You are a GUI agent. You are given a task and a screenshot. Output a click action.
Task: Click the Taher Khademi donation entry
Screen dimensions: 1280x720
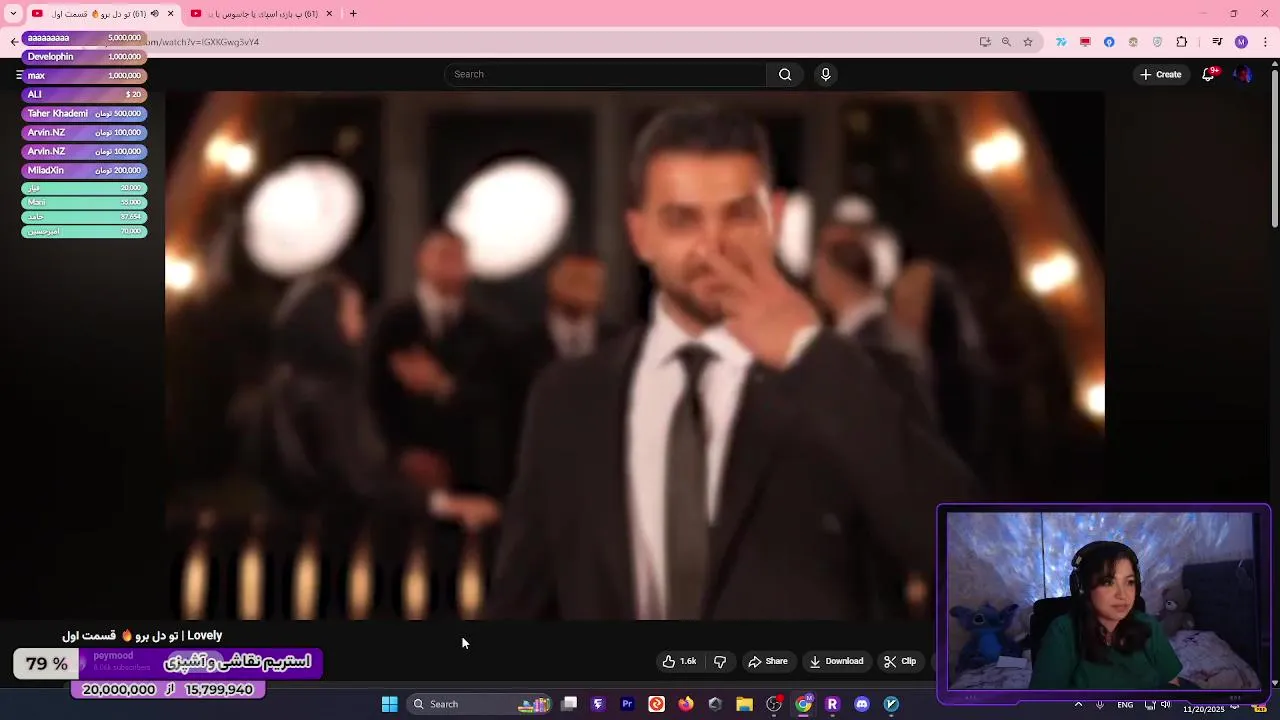84,114
